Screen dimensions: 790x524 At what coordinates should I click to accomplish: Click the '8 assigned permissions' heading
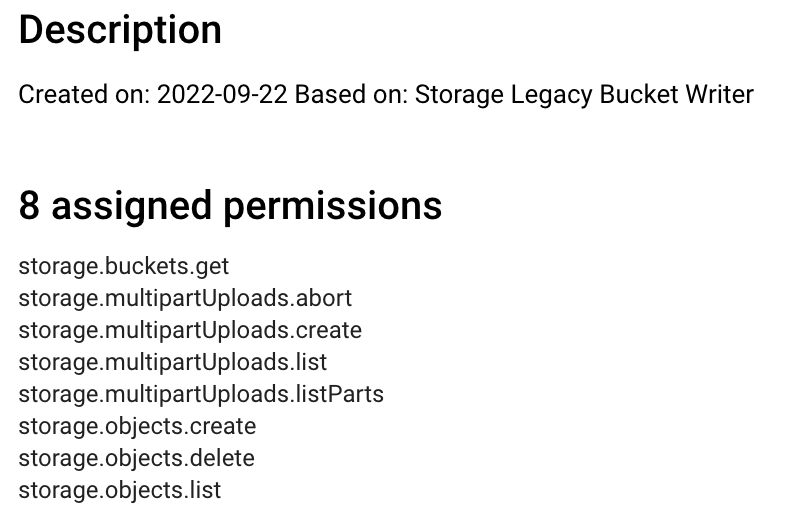tap(230, 206)
